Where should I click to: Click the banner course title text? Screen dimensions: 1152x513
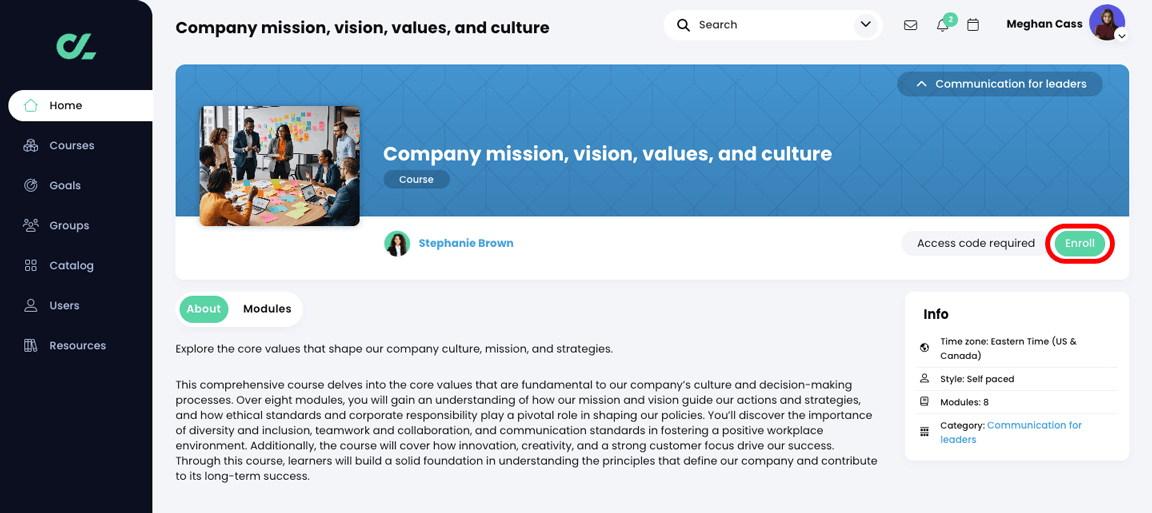pos(608,154)
